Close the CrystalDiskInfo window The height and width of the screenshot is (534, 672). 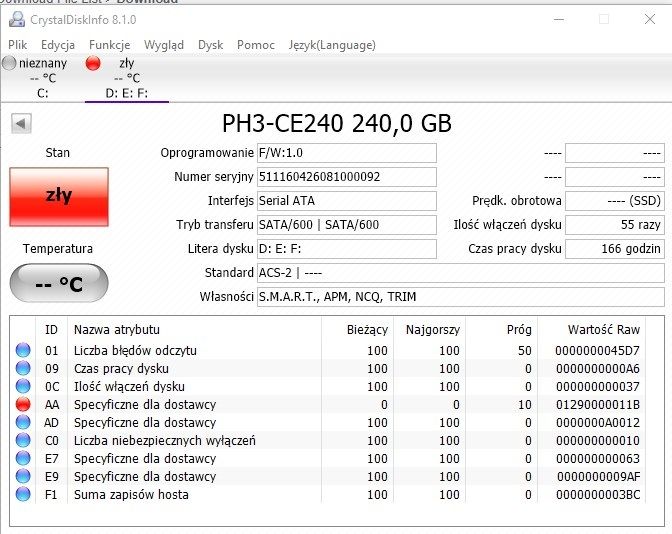[x=650, y=19]
